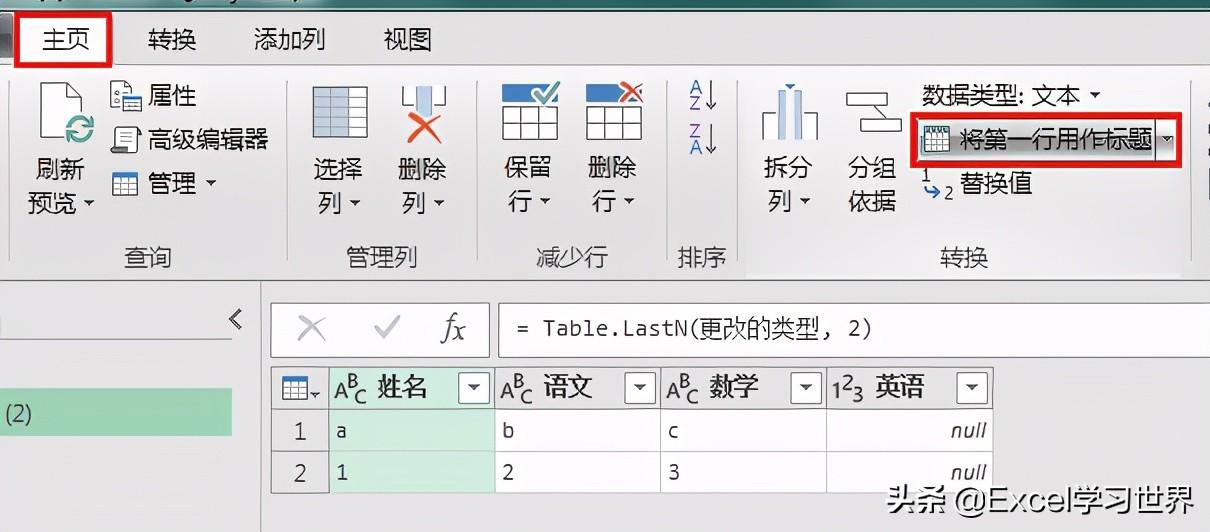This screenshot has height=532, width=1210.
Task: Click the Remove Rows (删除行) icon
Action: [613, 112]
